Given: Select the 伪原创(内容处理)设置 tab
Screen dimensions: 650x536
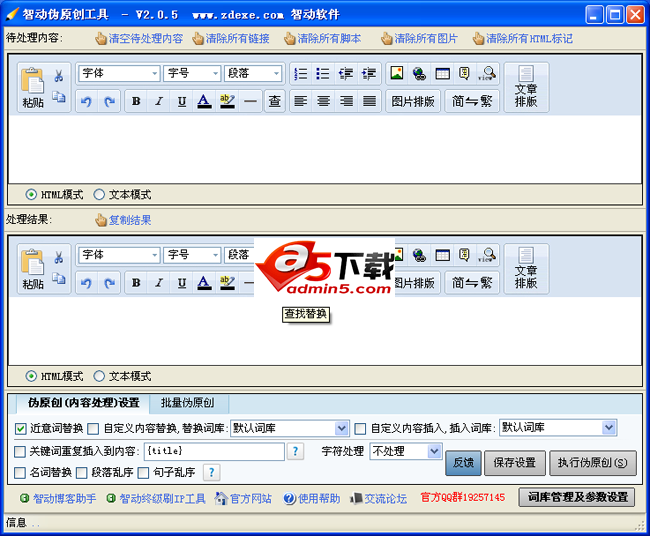Looking at the screenshot, I should (x=83, y=403).
